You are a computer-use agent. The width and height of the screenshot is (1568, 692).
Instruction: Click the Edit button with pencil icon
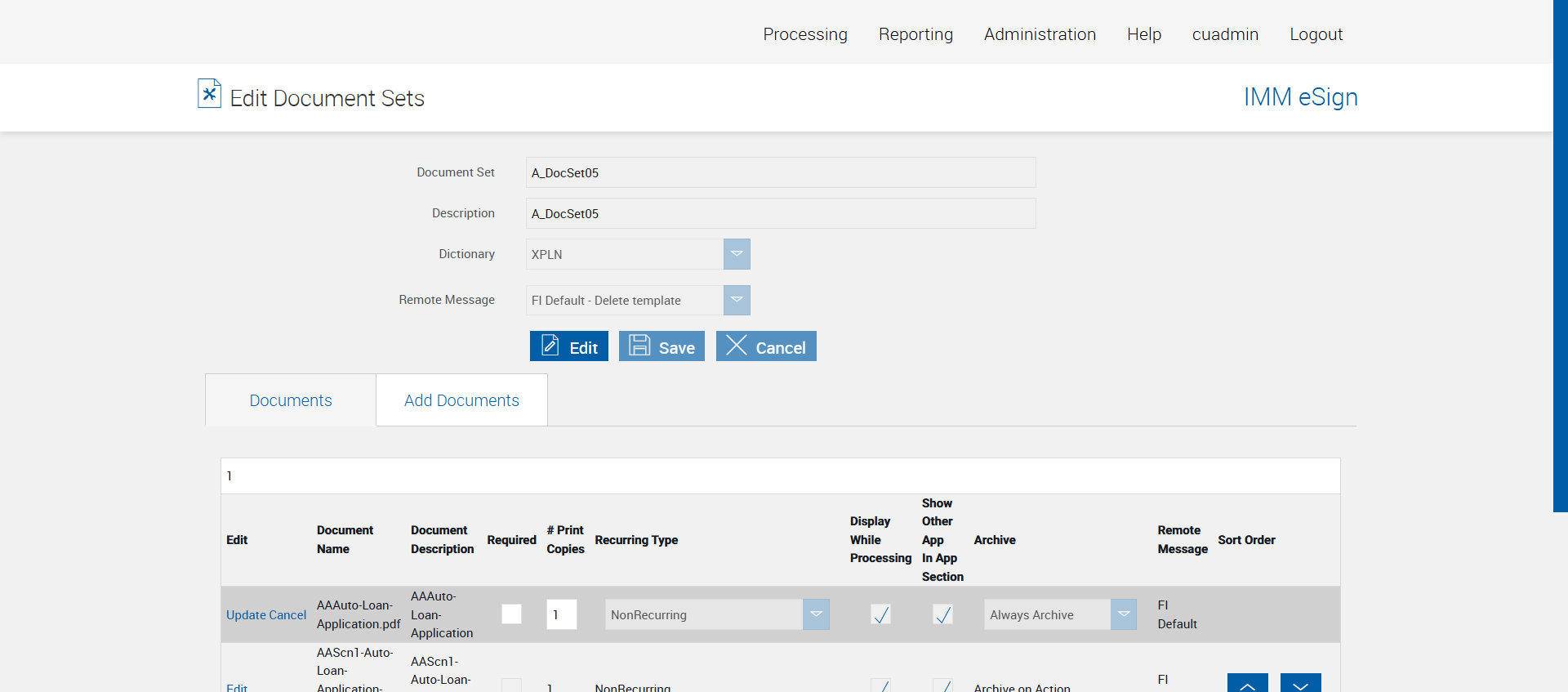(x=569, y=346)
